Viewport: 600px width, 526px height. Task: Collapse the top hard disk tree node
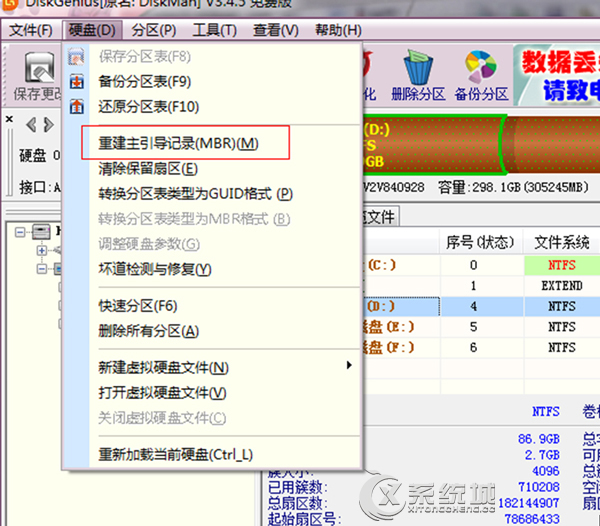[x=20, y=232]
